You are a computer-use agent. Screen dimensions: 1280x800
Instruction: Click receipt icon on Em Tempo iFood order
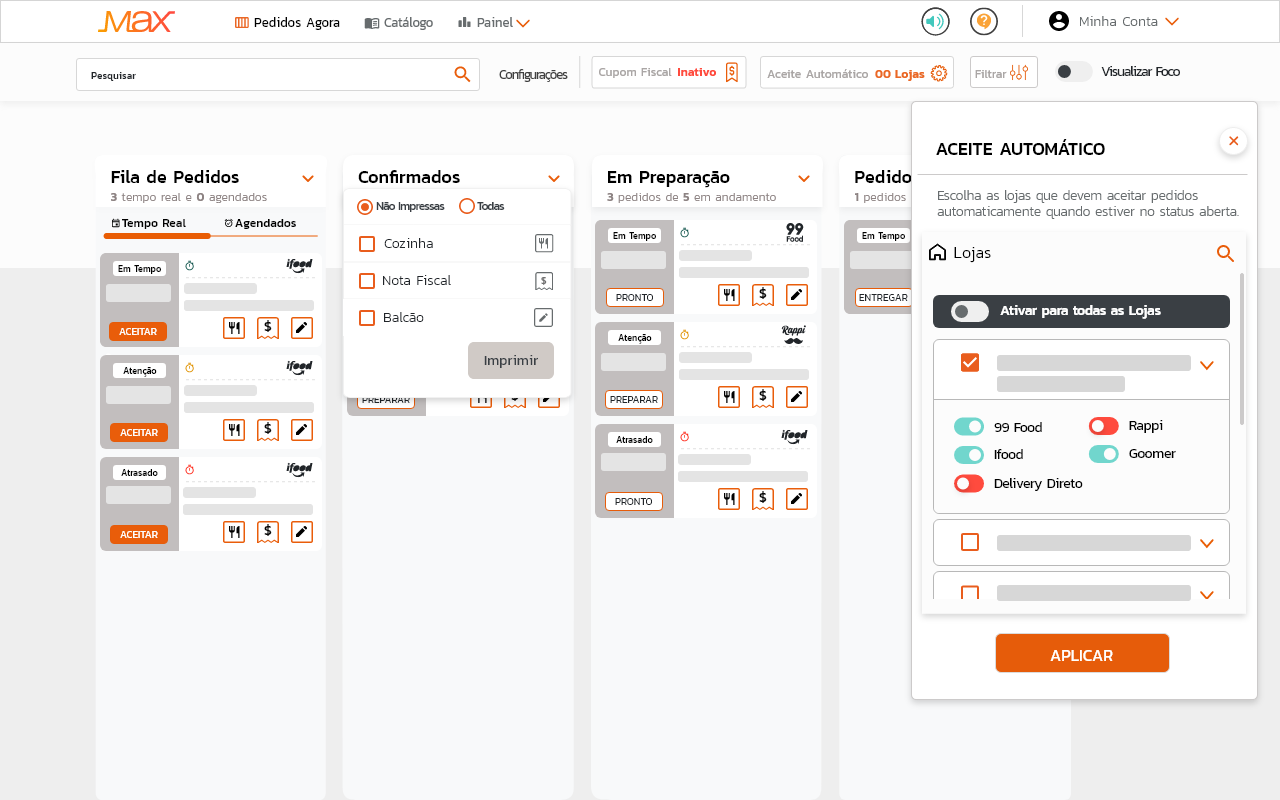268,328
